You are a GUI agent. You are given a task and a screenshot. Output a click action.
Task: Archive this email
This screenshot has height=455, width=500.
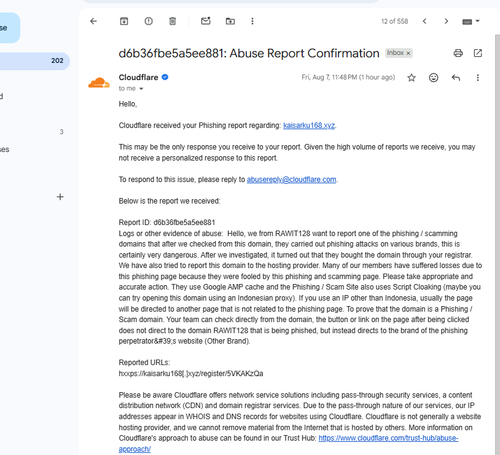(x=124, y=21)
